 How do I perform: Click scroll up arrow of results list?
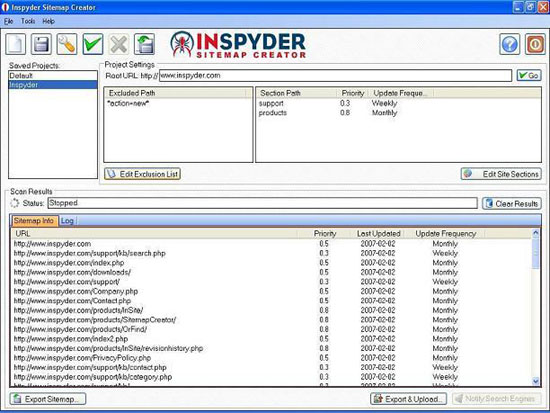tap(536, 233)
